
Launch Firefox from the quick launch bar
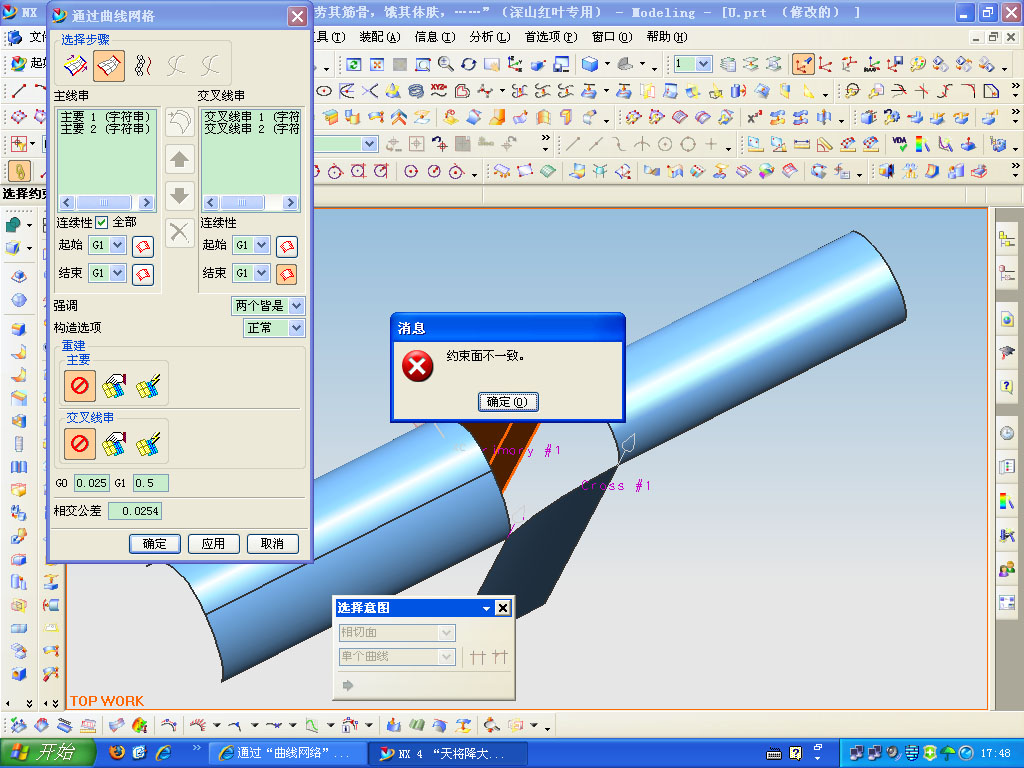(116, 753)
